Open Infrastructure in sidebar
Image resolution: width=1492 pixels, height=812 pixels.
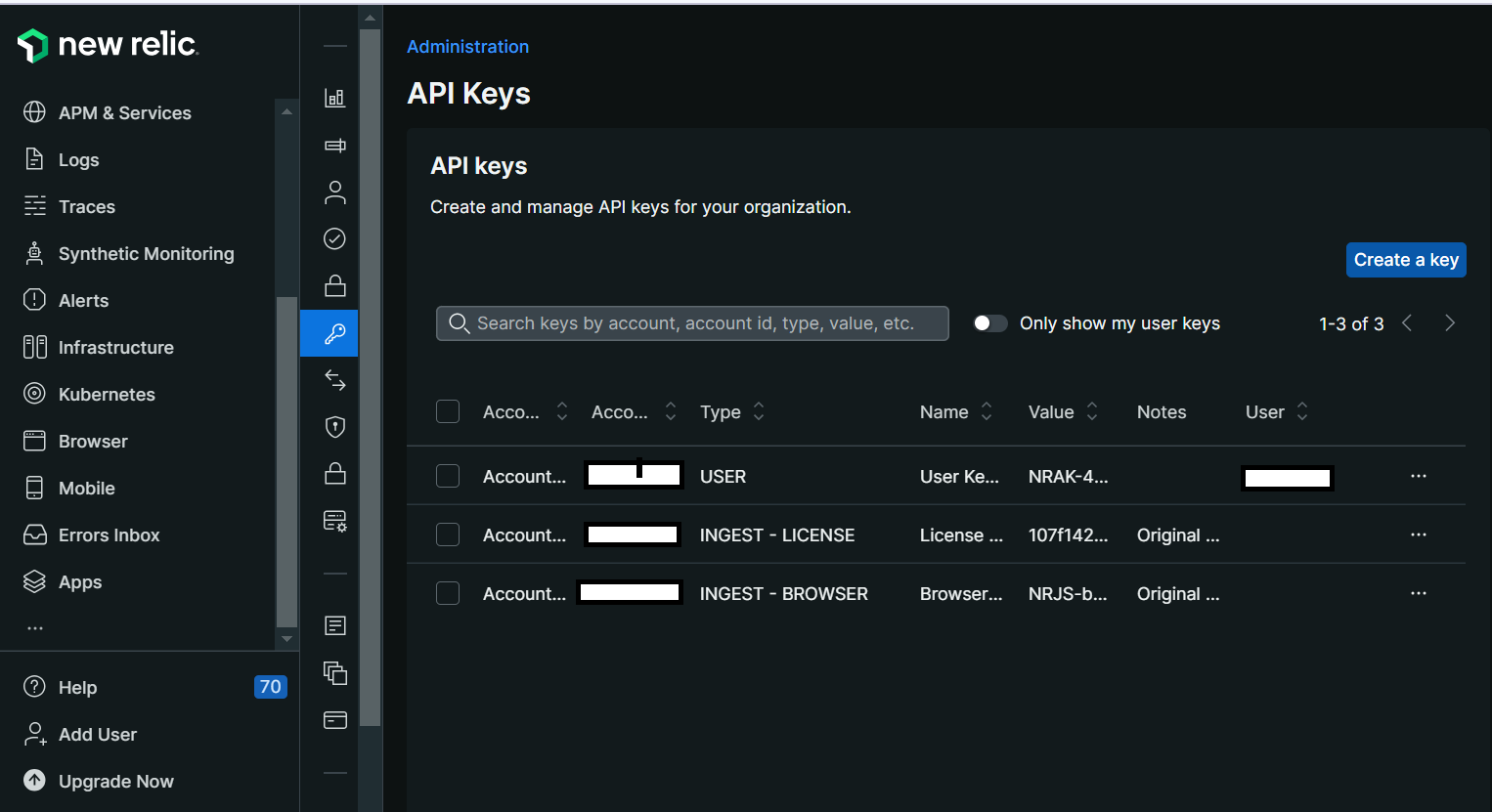pyautogui.click(x=116, y=347)
